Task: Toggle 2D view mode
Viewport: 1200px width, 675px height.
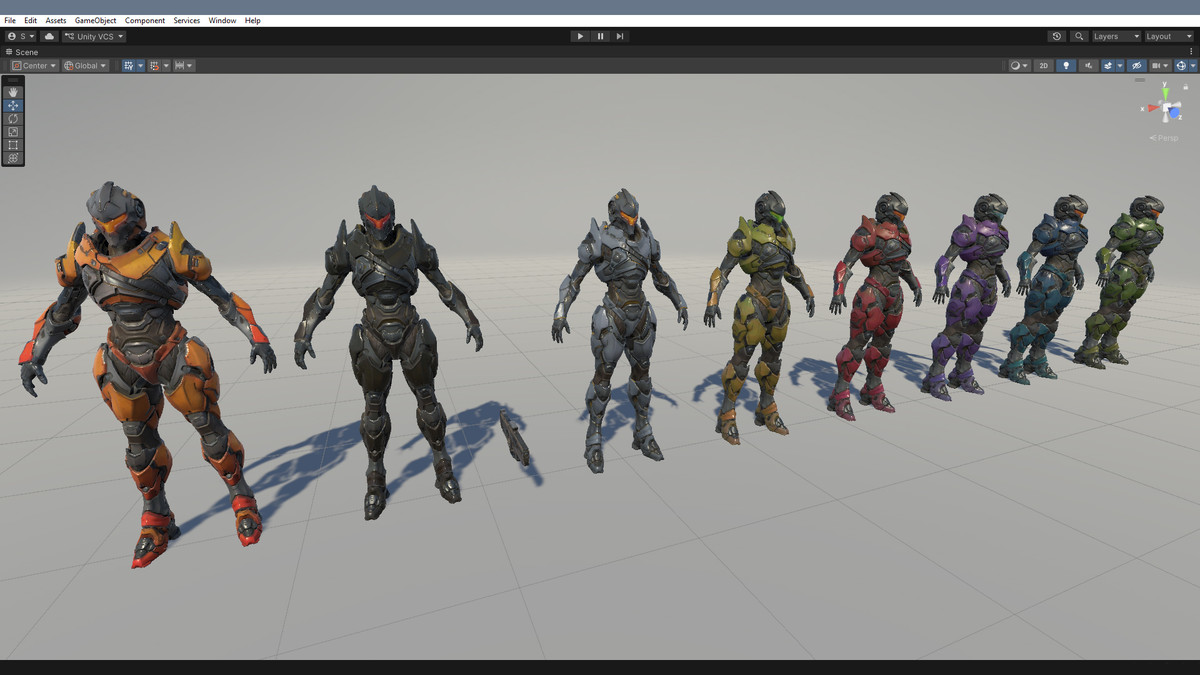Action: [x=1043, y=66]
